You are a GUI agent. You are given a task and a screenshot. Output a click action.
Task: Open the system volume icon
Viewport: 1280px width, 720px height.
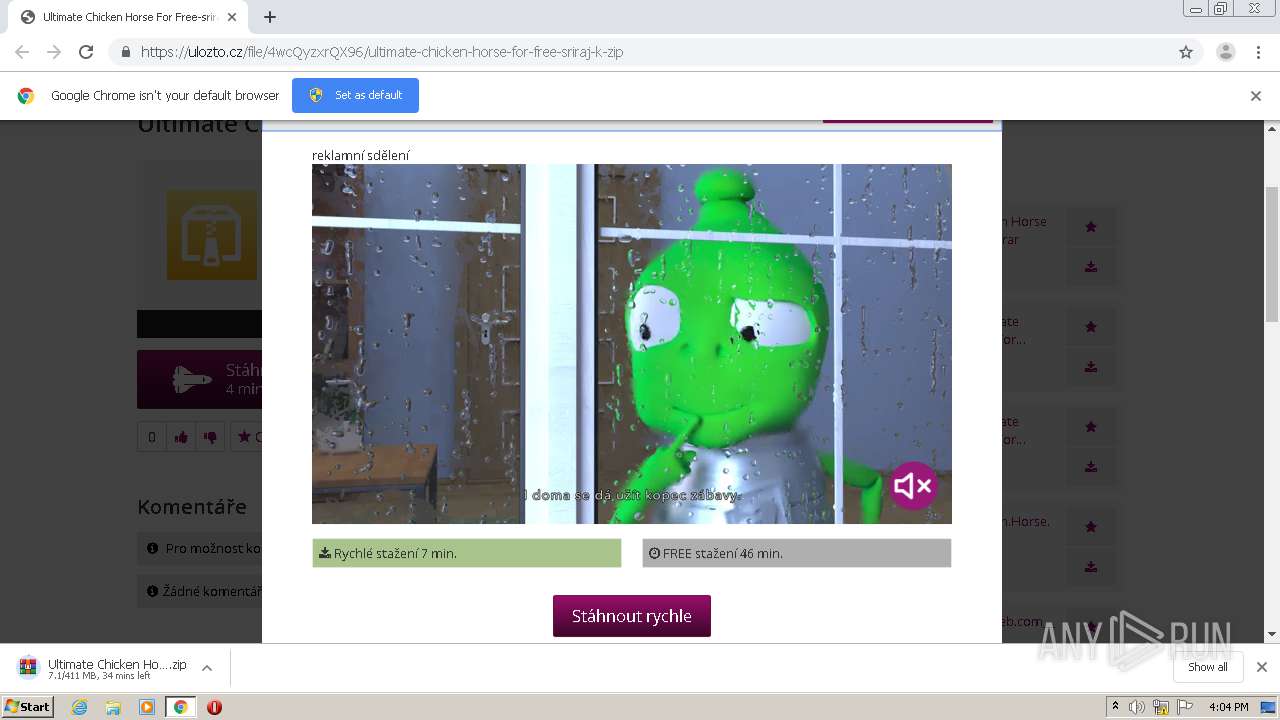click(x=1137, y=707)
